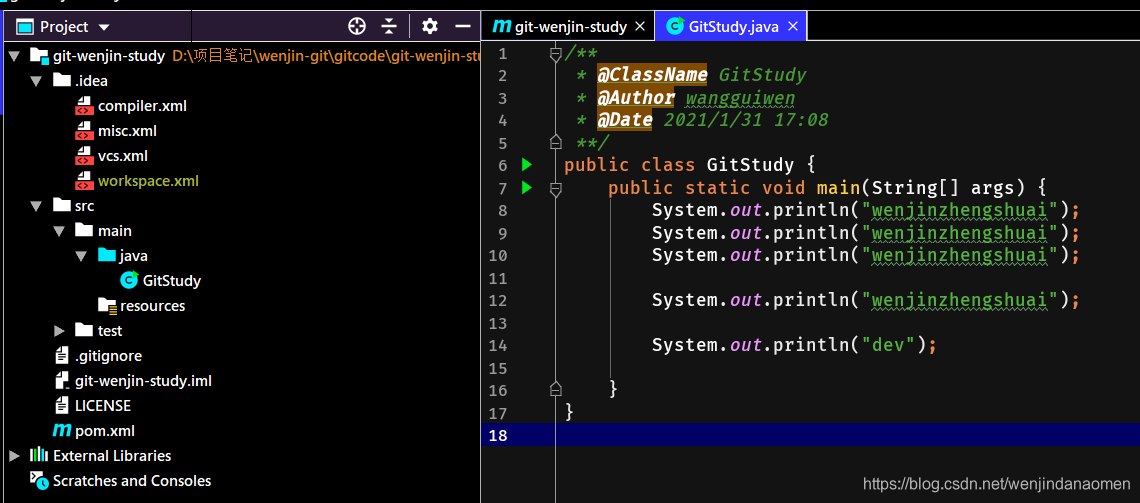
Task: Open vcs.xml in the tree
Action: click(123, 156)
